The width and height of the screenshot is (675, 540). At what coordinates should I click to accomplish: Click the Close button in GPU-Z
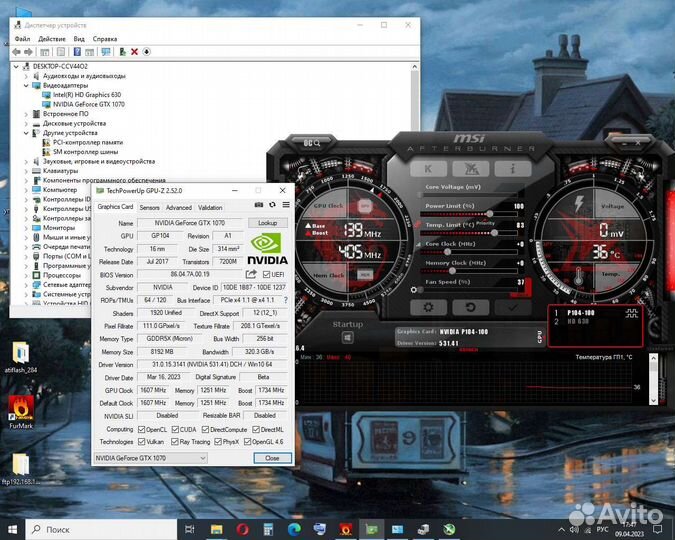point(272,458)
